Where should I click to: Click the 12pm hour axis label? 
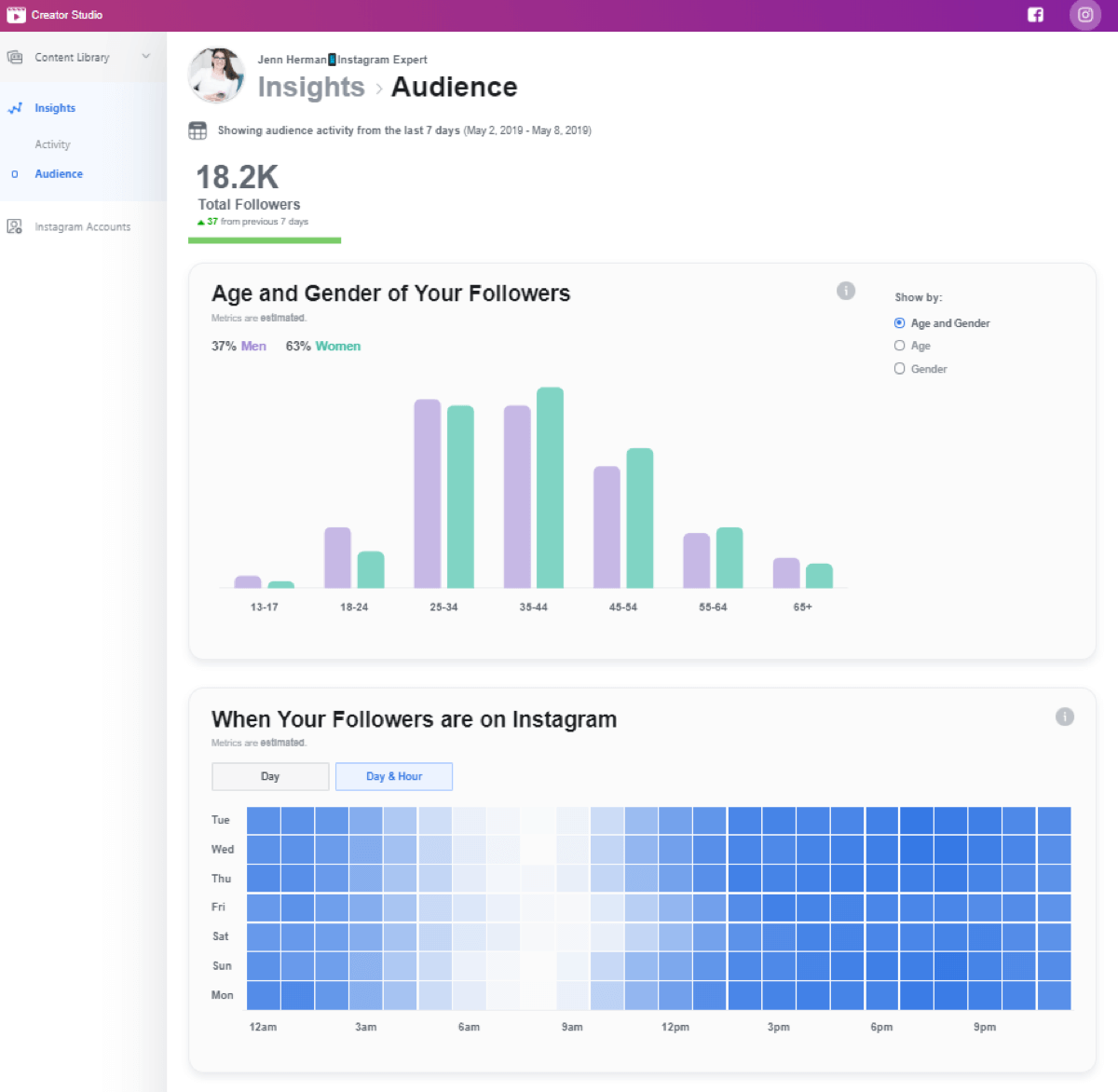click(675, 1027)
